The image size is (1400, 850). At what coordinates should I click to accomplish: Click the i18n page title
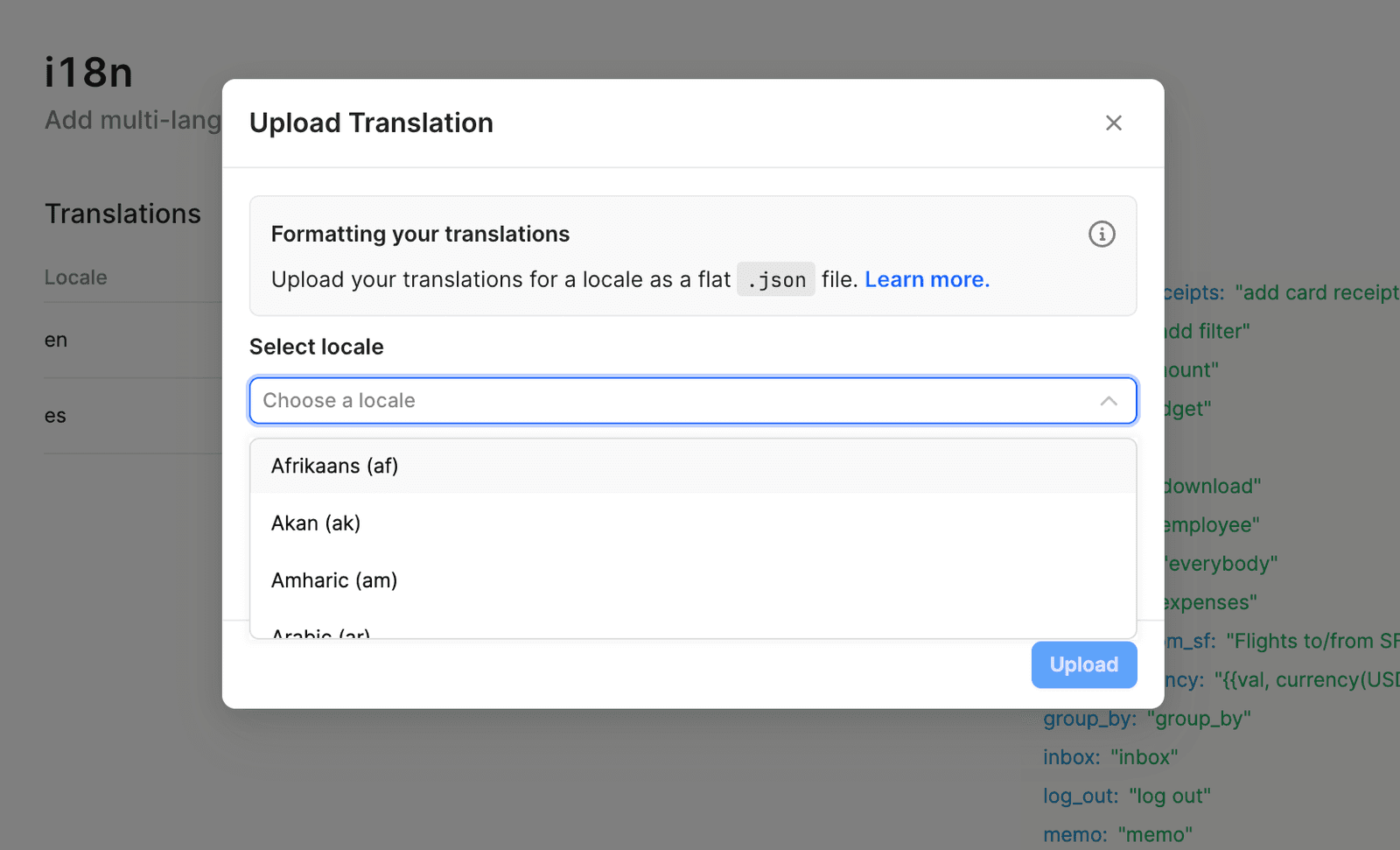[88, 73]
